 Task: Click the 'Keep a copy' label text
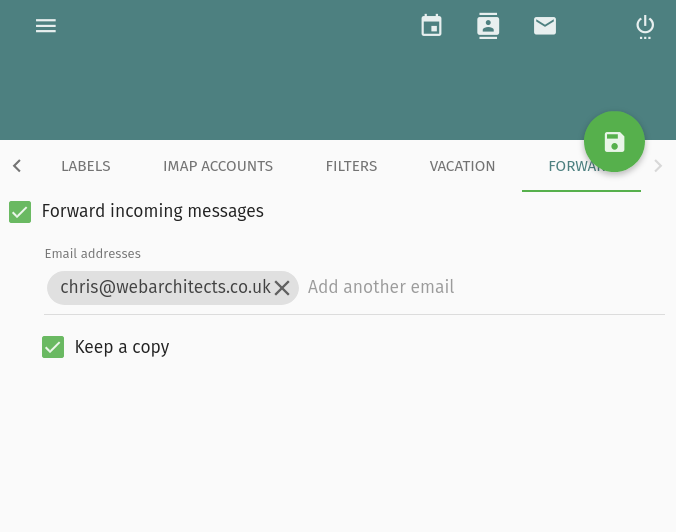122,347
